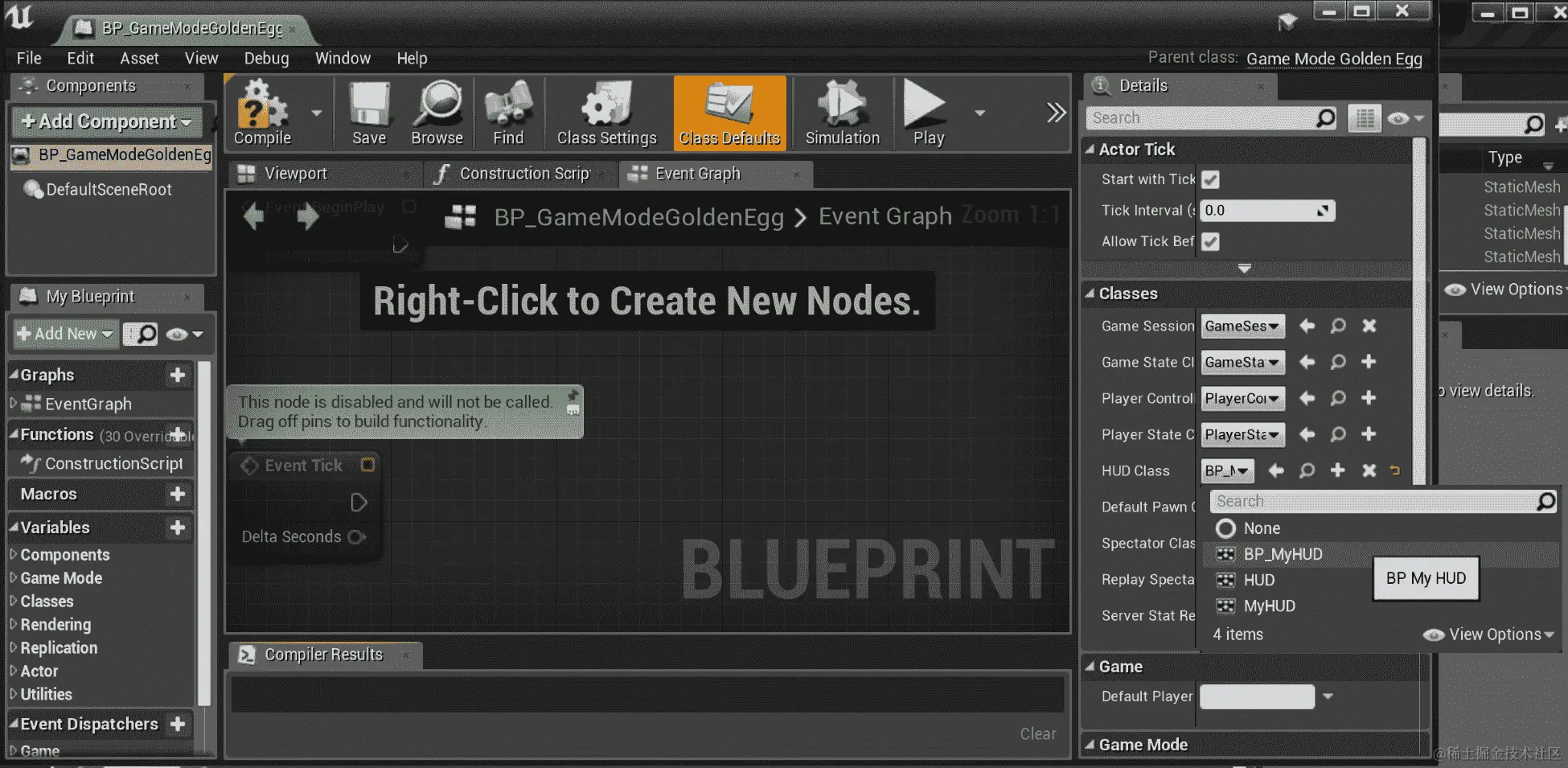1568x768 pixels.
Task: Toggle the Start with Tick checkbox
Action: point(1210,179)
